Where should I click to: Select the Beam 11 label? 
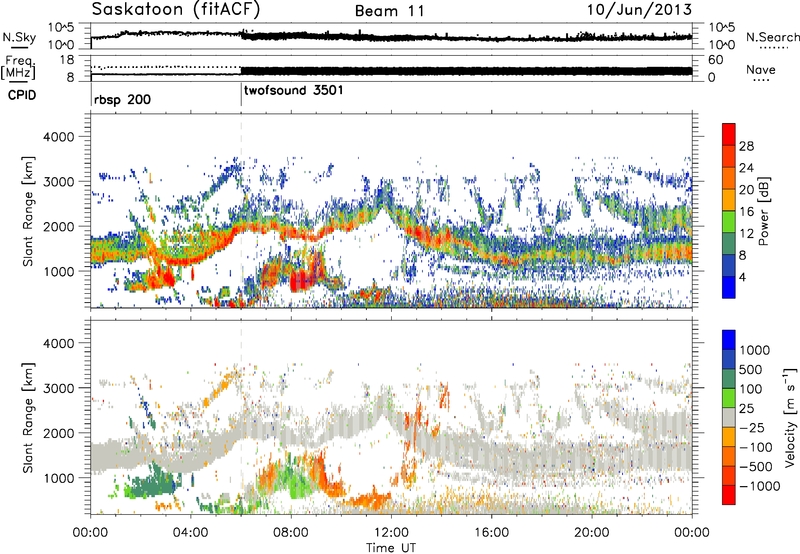(x=390, y=11)
